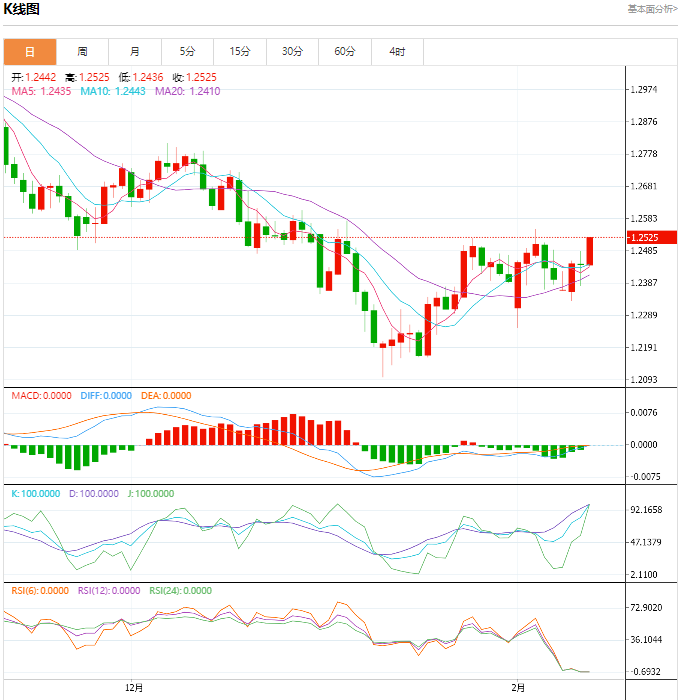The height and width of the screenshot is (700, 680).
Task: Click the 2月 date axis marker
Action: tap(515, 688)
